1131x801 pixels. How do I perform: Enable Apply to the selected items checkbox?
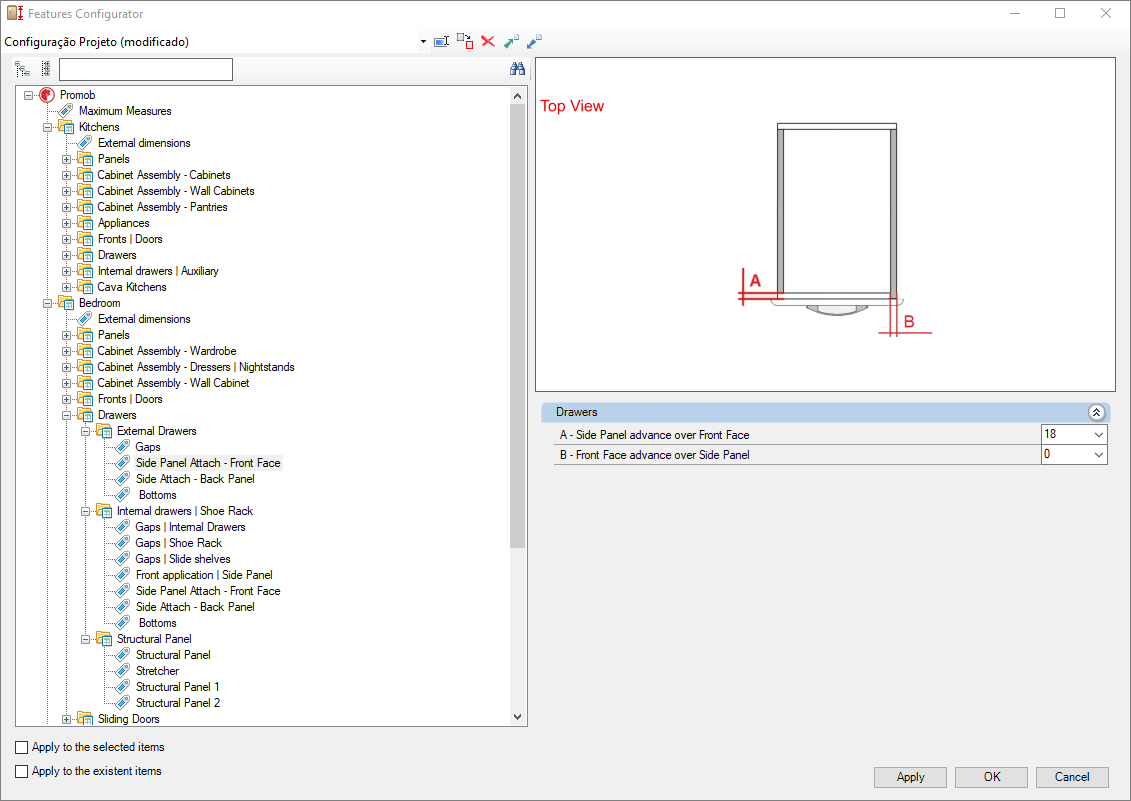click(x=22, y=748)
